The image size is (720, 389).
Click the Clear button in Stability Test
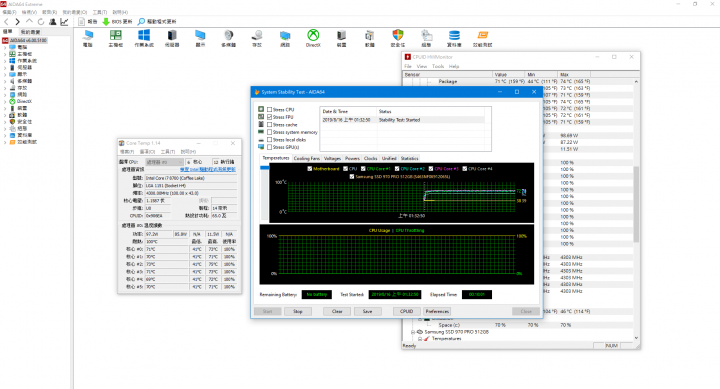337,311
